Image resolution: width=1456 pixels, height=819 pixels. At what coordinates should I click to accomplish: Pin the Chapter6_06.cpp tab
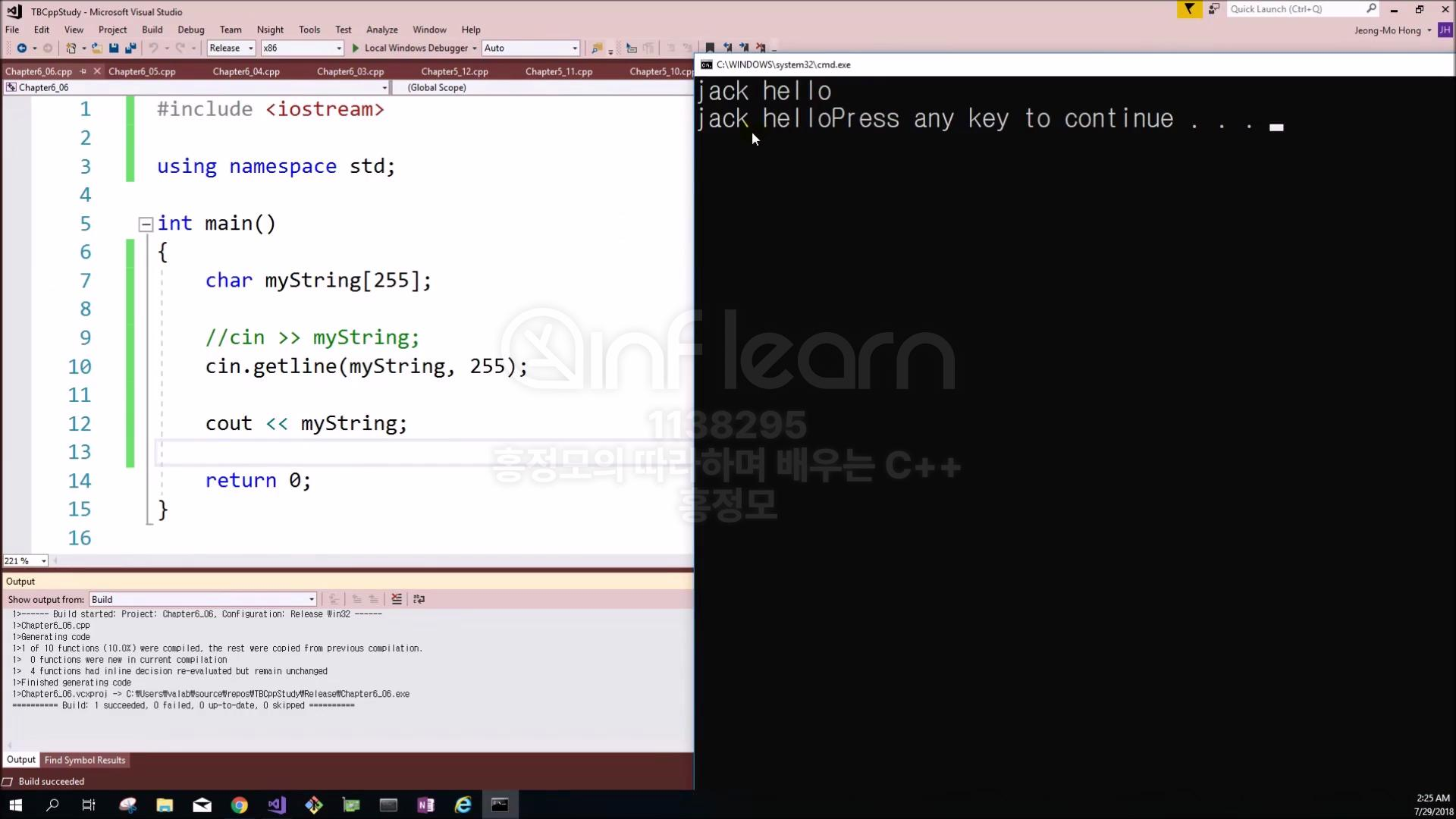click(83, 71)
